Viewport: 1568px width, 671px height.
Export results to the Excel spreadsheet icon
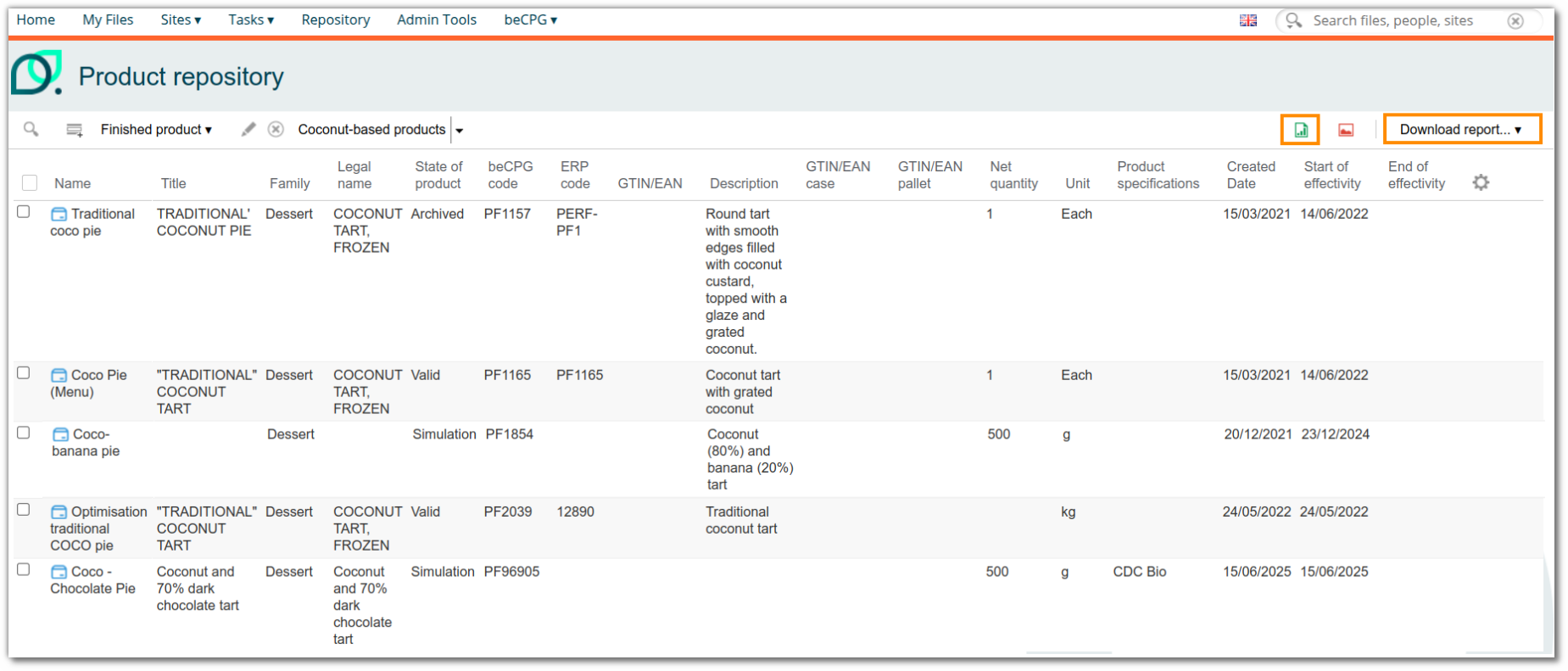[x=1300, y=130]
